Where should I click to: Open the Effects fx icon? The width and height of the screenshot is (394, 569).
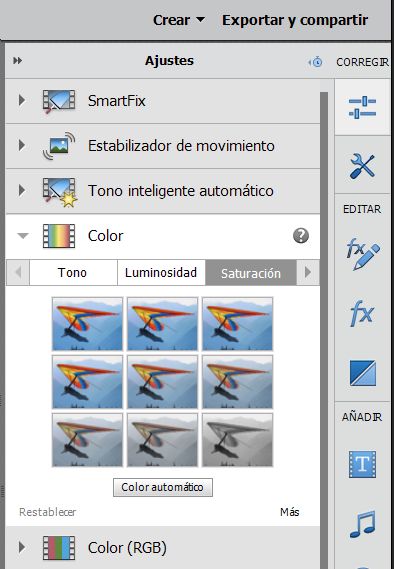pos(362,313)
